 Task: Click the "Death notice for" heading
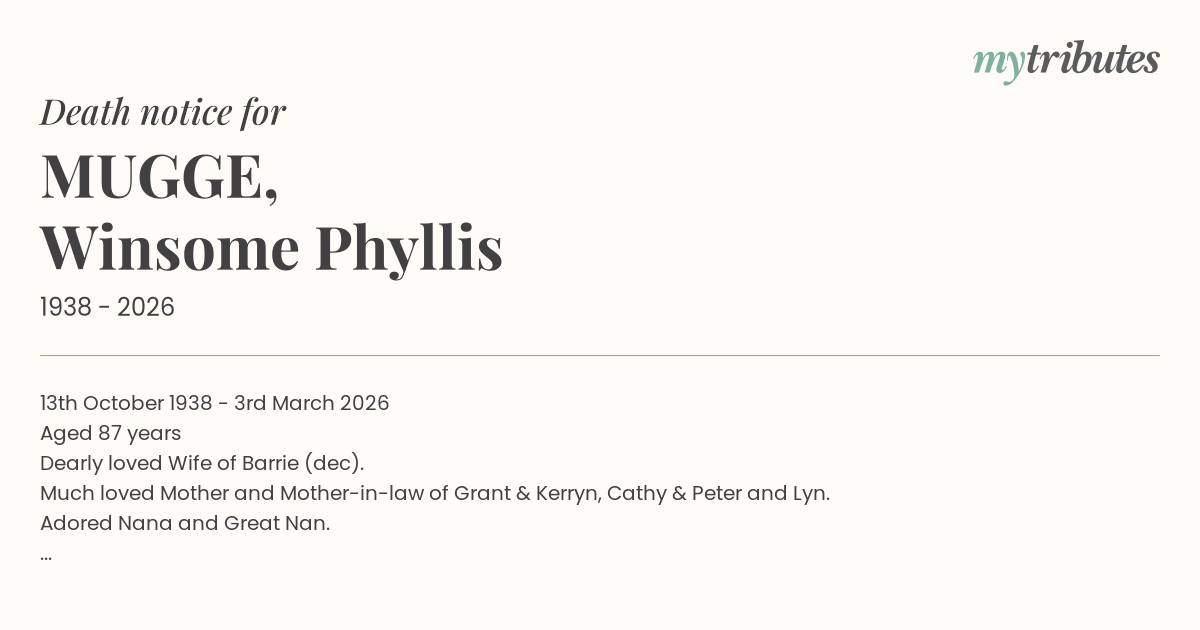coord(163,112)
